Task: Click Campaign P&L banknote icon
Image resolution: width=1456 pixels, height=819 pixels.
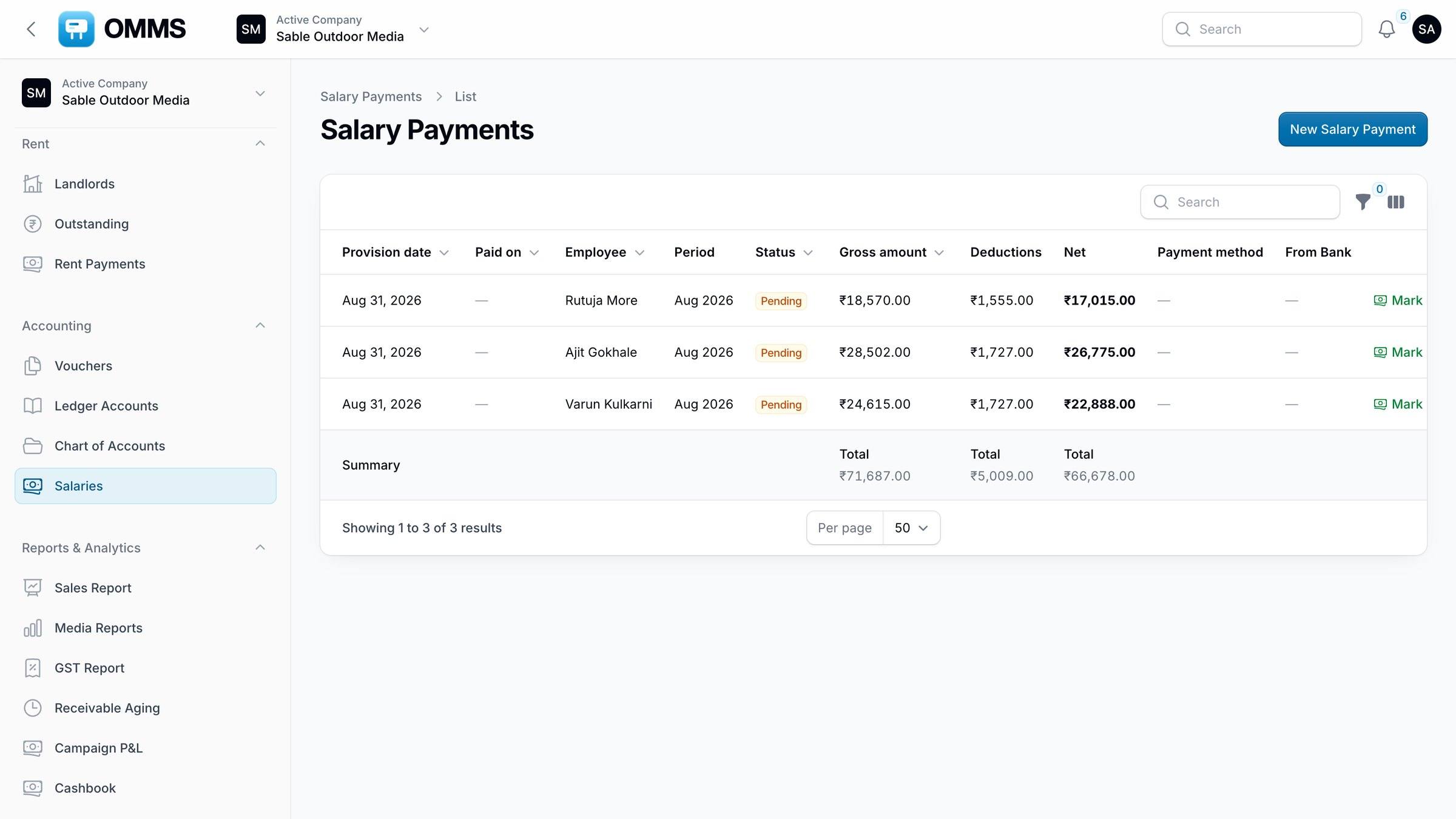Action: pyautogui.click(x=33, y=748)
